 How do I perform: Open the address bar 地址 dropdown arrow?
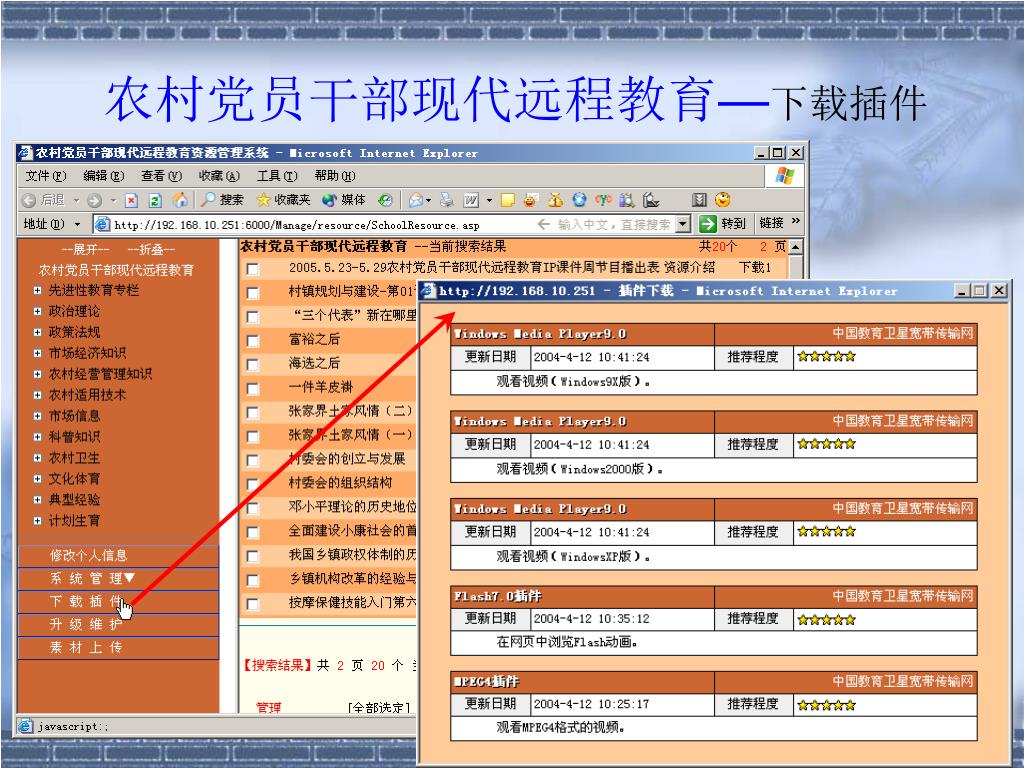pyautogui.click(x=77, y=224)
